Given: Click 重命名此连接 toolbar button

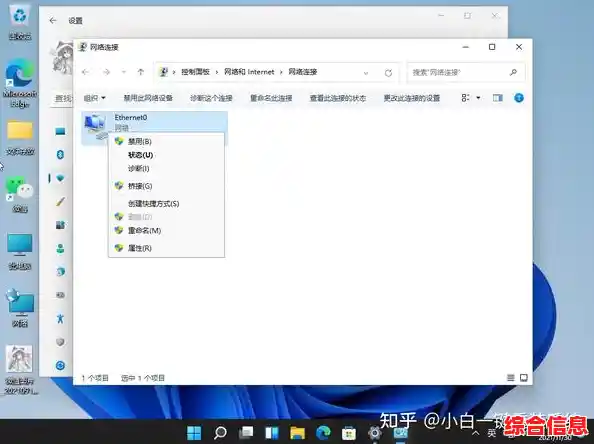Looking at the screenshot, I should [x=271, y=98].
